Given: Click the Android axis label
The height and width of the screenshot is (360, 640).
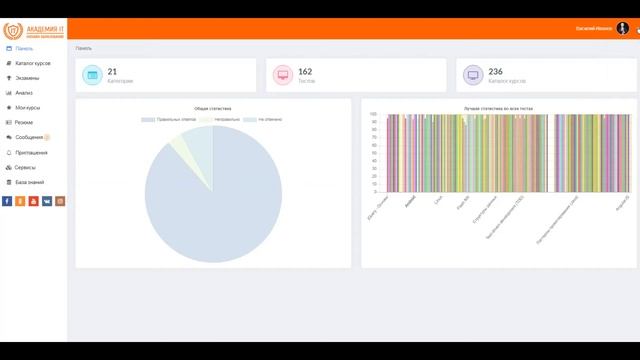Looking at the screenshot, I should click(x=410, y=201).
